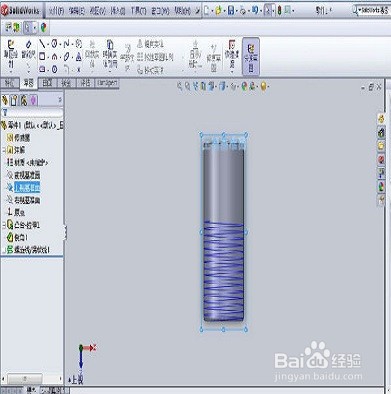Toggle the lightbulb RealView icon in view toolbar

264,87
